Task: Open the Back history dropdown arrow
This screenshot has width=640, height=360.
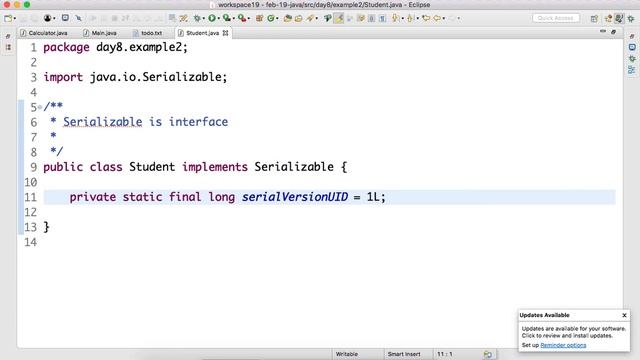Action: pyautogui.click(x=444, y=18)
